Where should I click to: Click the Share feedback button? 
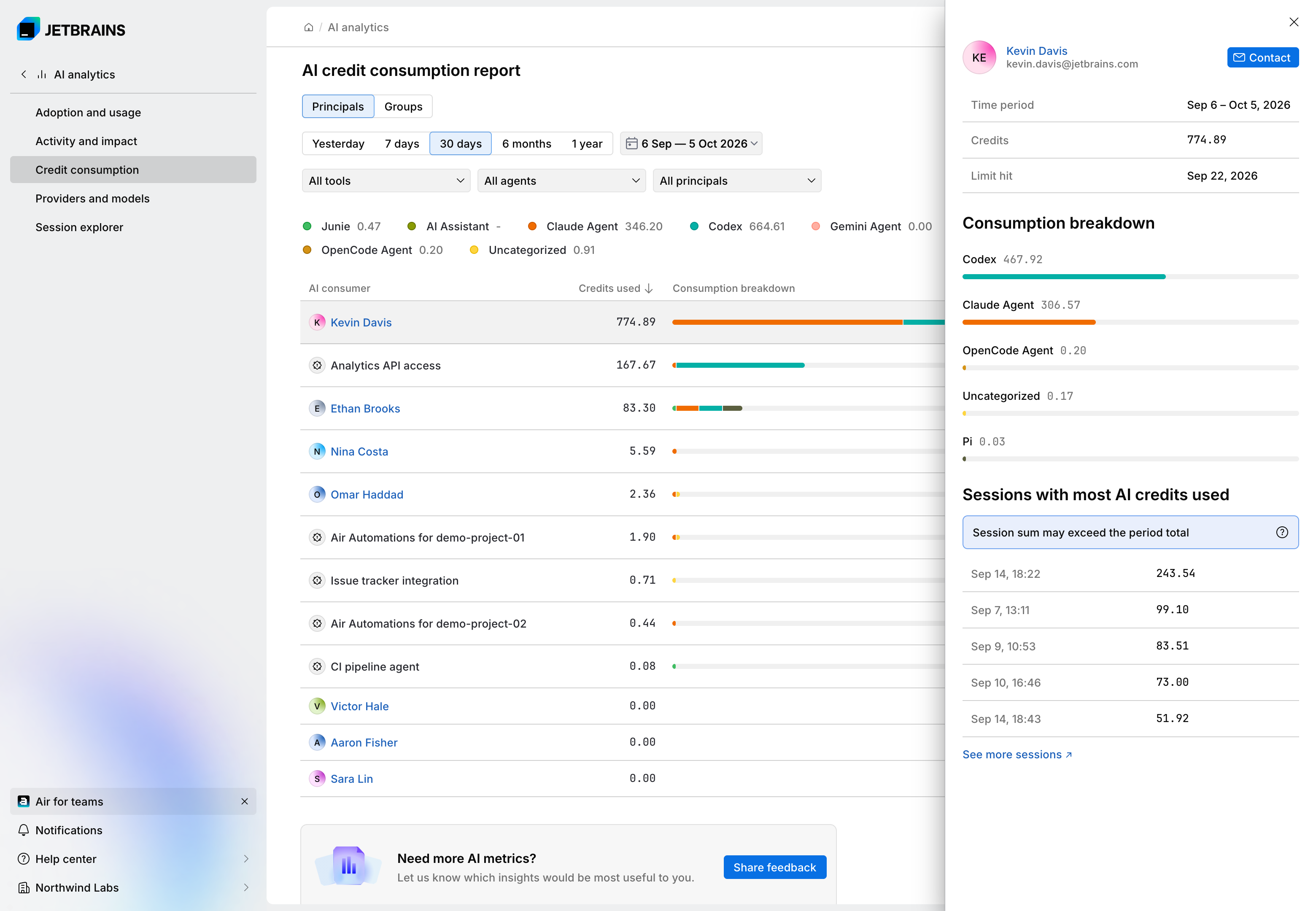tap(774, 867)
